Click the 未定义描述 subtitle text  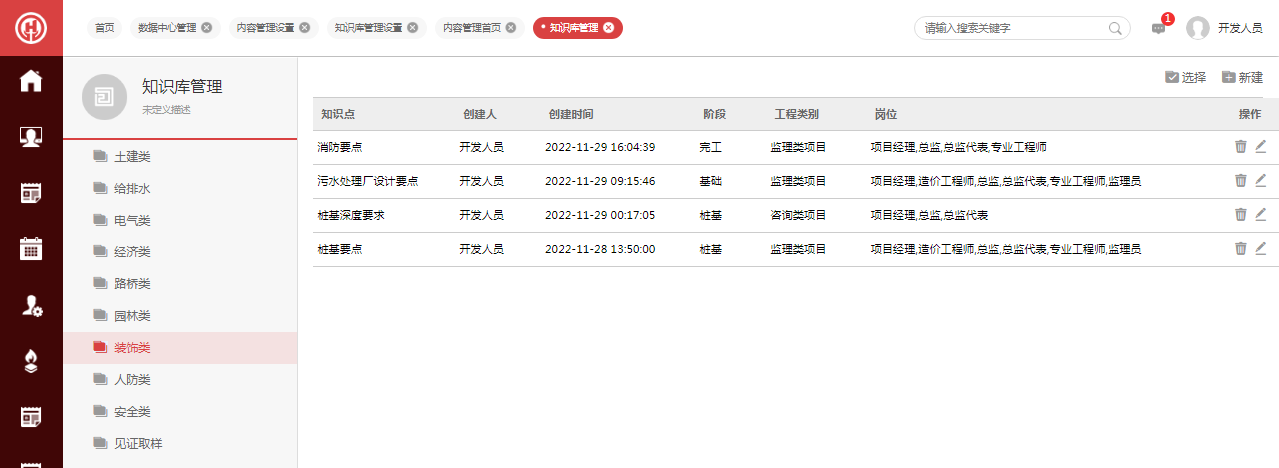pyautogui.click(x=166, y=109)
